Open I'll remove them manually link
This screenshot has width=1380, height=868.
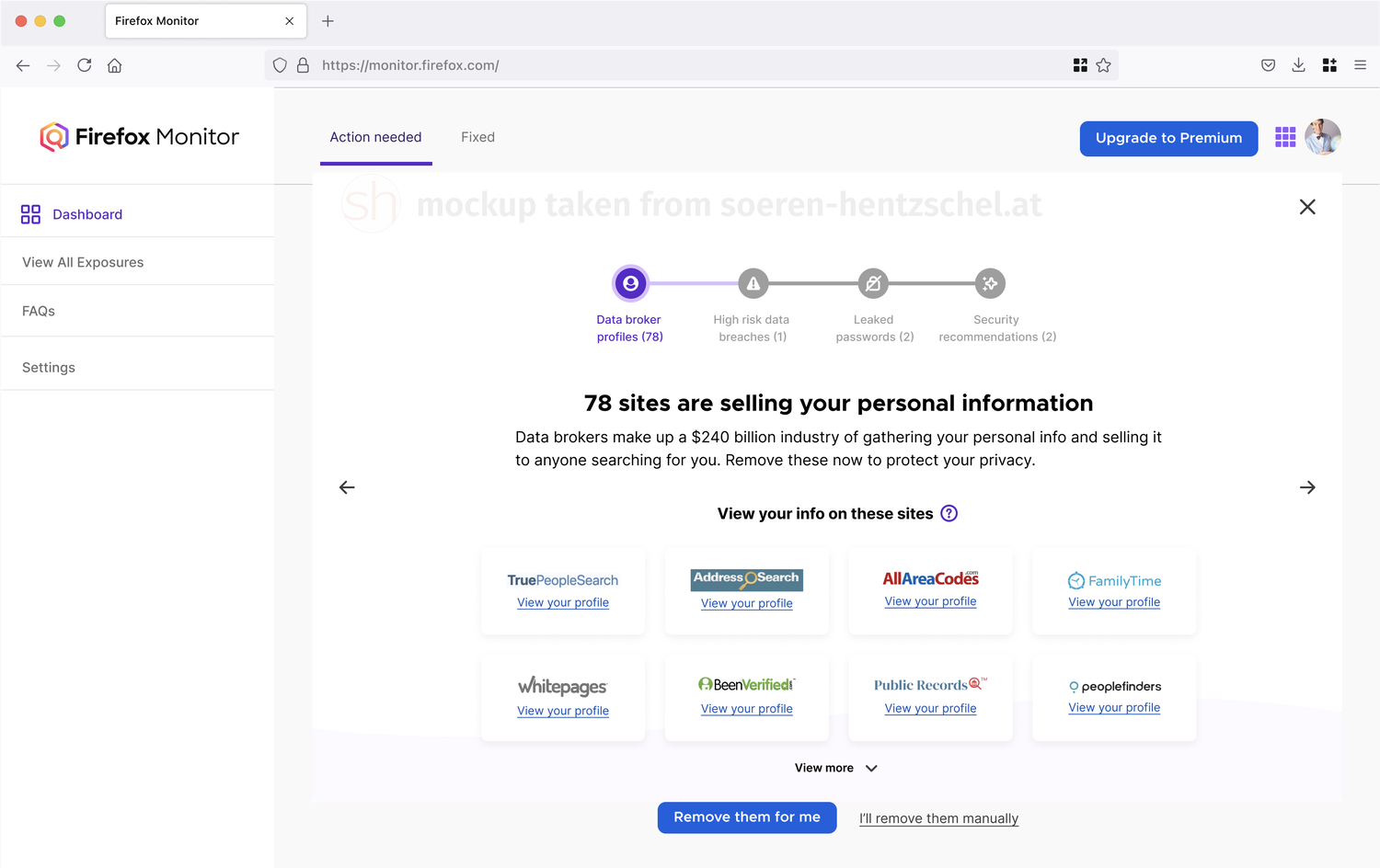click(x=938, y=818)
